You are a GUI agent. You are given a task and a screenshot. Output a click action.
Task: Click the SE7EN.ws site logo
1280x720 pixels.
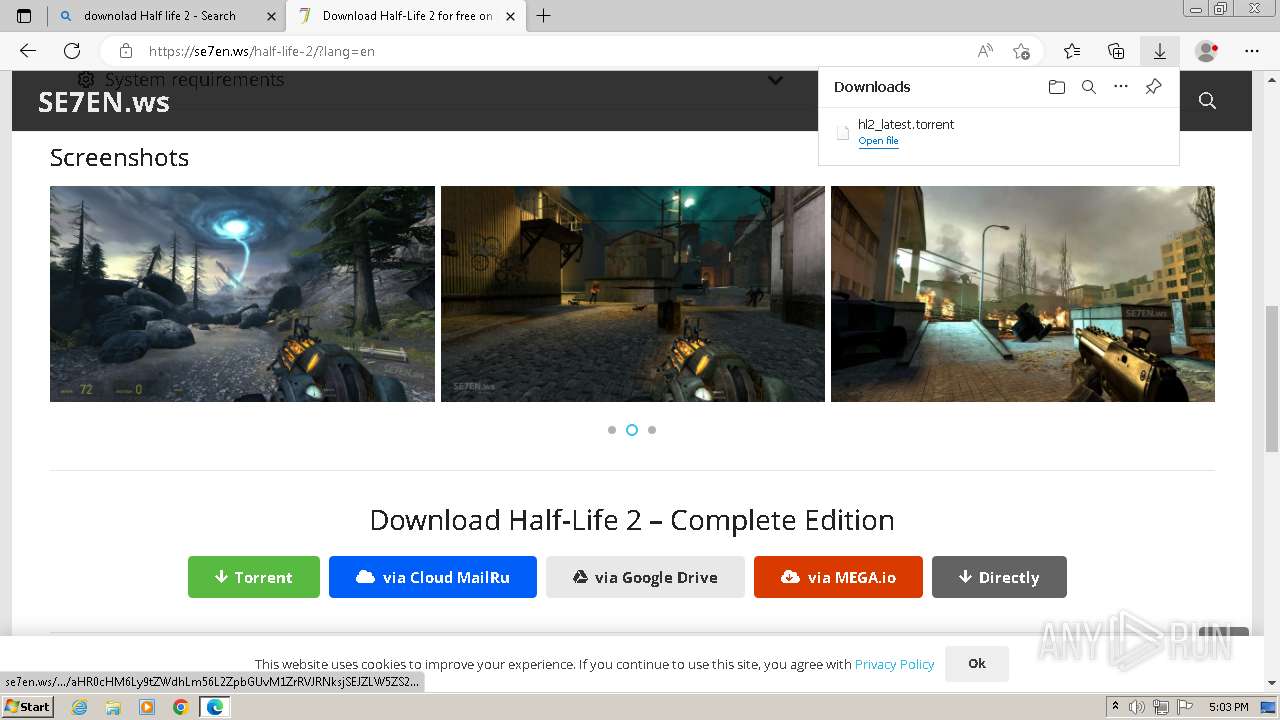point(104,102)
